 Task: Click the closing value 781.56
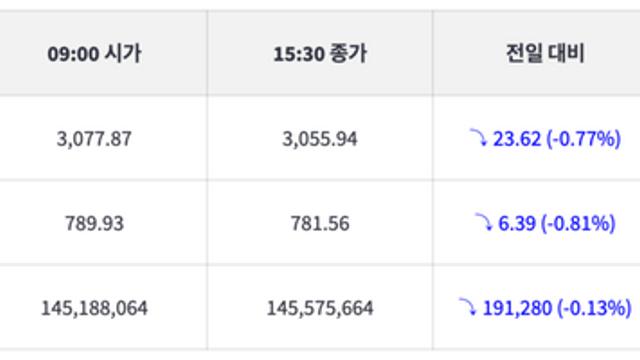point(320,223)
